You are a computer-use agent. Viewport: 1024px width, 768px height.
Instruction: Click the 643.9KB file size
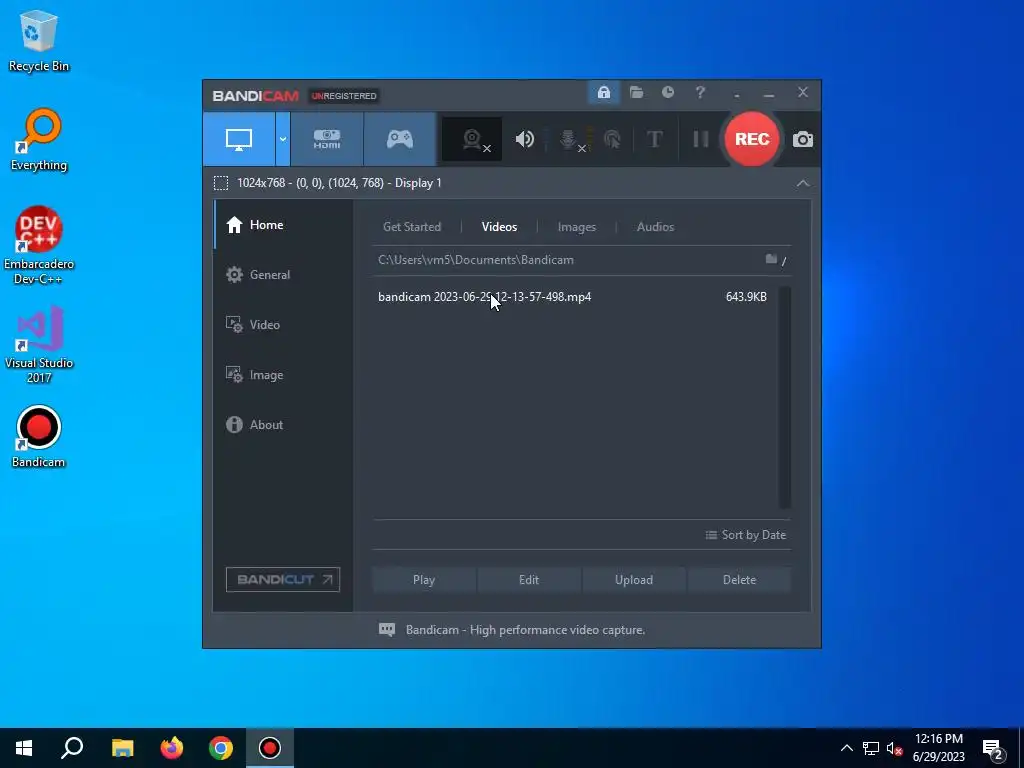pyautogui.click(x=746, y=296)
